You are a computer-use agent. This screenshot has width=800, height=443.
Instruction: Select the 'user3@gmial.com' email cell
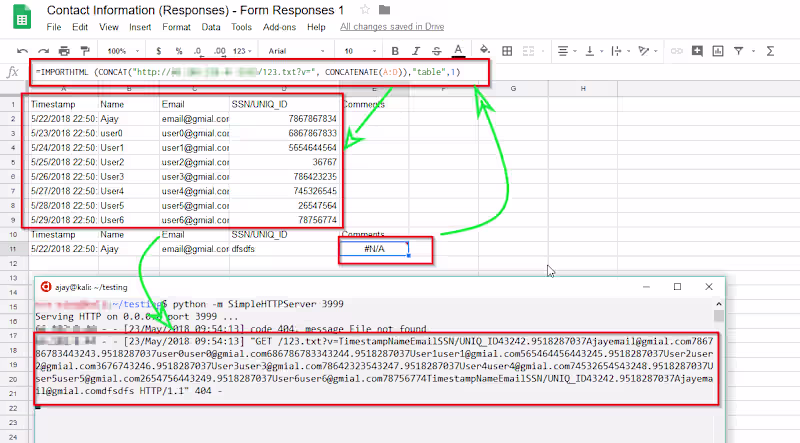(x=194, y=177)
